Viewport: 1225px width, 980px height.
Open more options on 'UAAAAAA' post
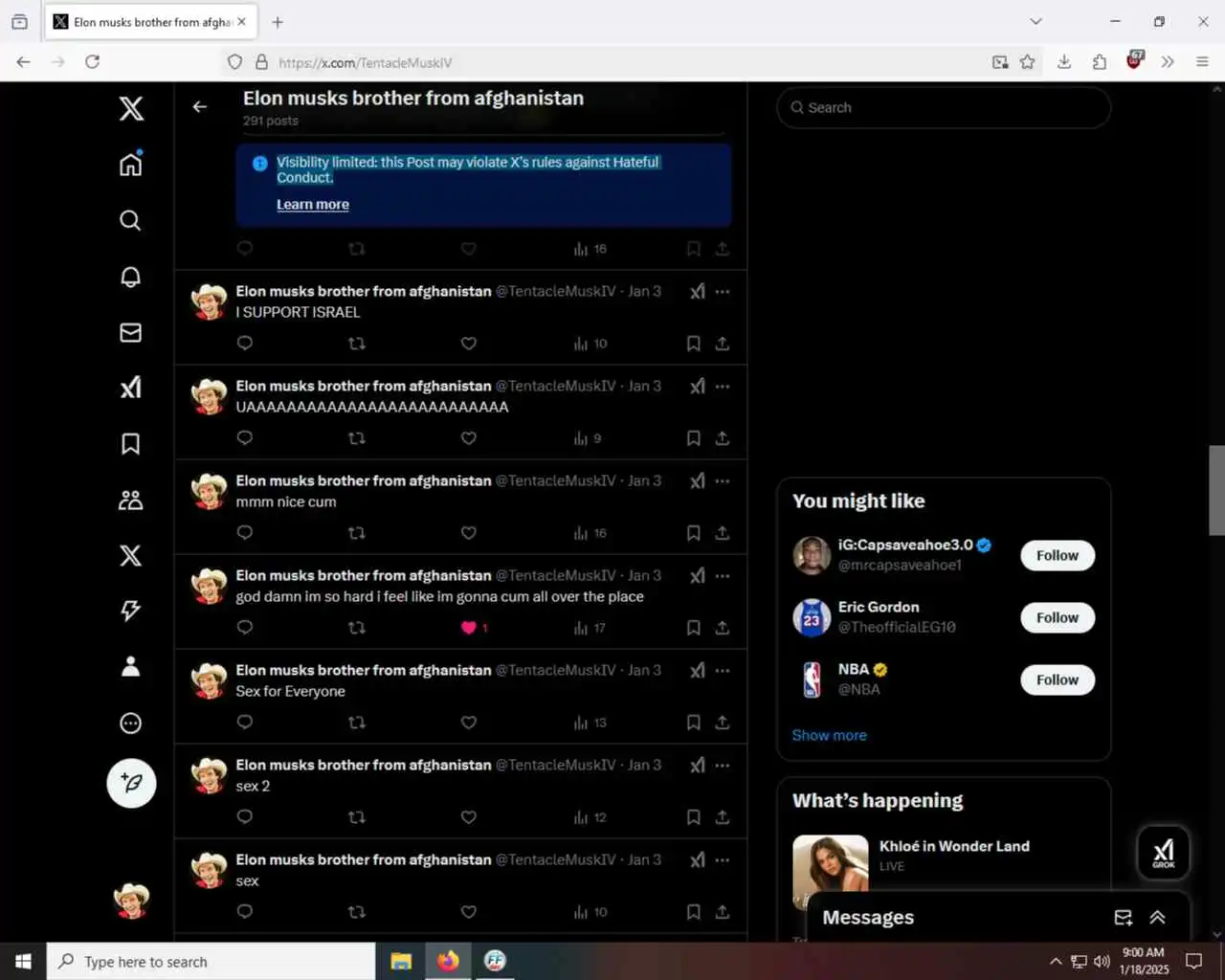(x=723, y=386)
